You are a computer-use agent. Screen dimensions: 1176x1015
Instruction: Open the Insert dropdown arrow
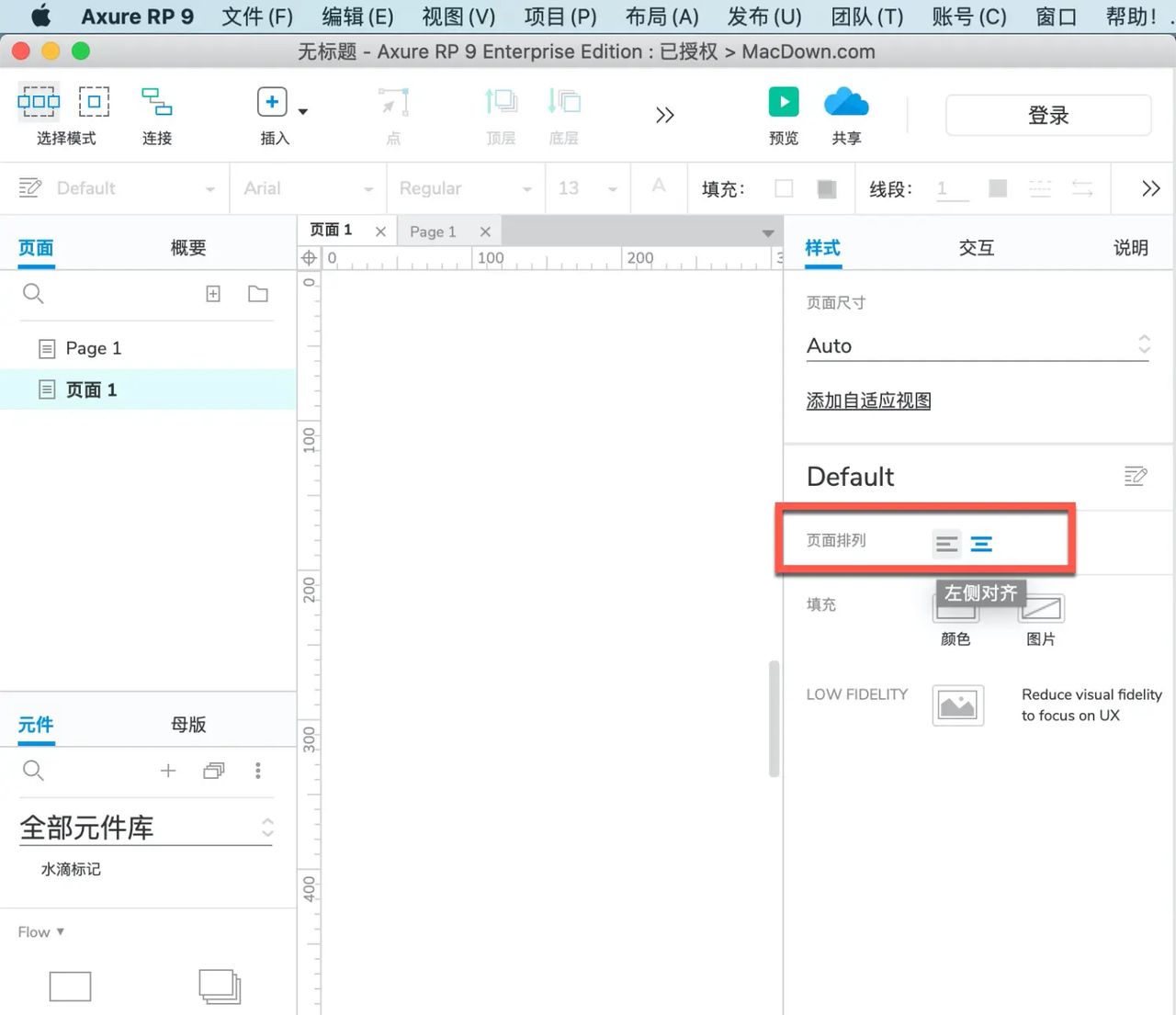tap(303, 112)
